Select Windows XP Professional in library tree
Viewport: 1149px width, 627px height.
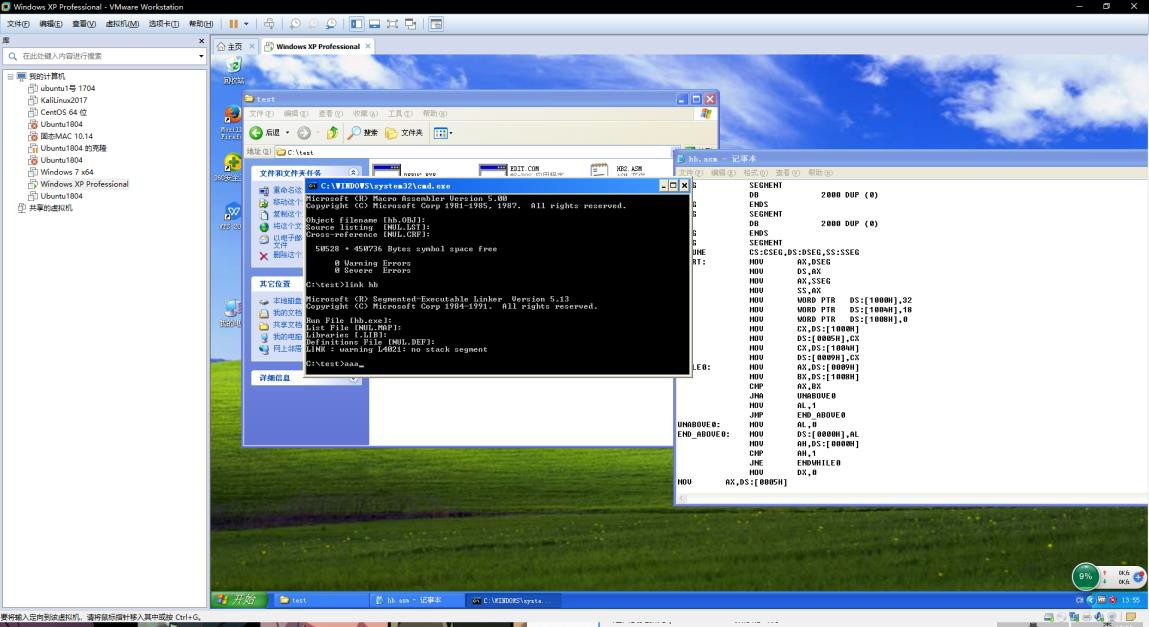click(x=84, y=184)
